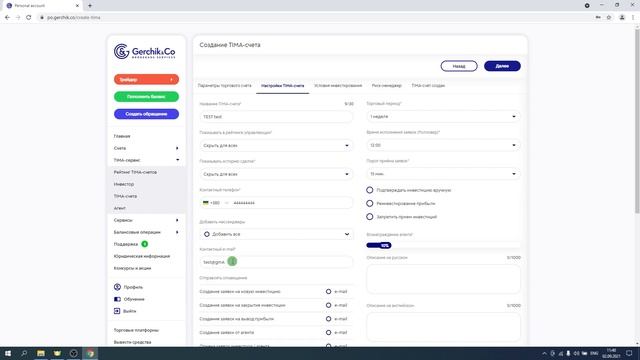This screenshot has width=640, height=360.
Task: Open 'Порог приёма заявок' dropdown showing 15 мин
Action: click(443, 174)
